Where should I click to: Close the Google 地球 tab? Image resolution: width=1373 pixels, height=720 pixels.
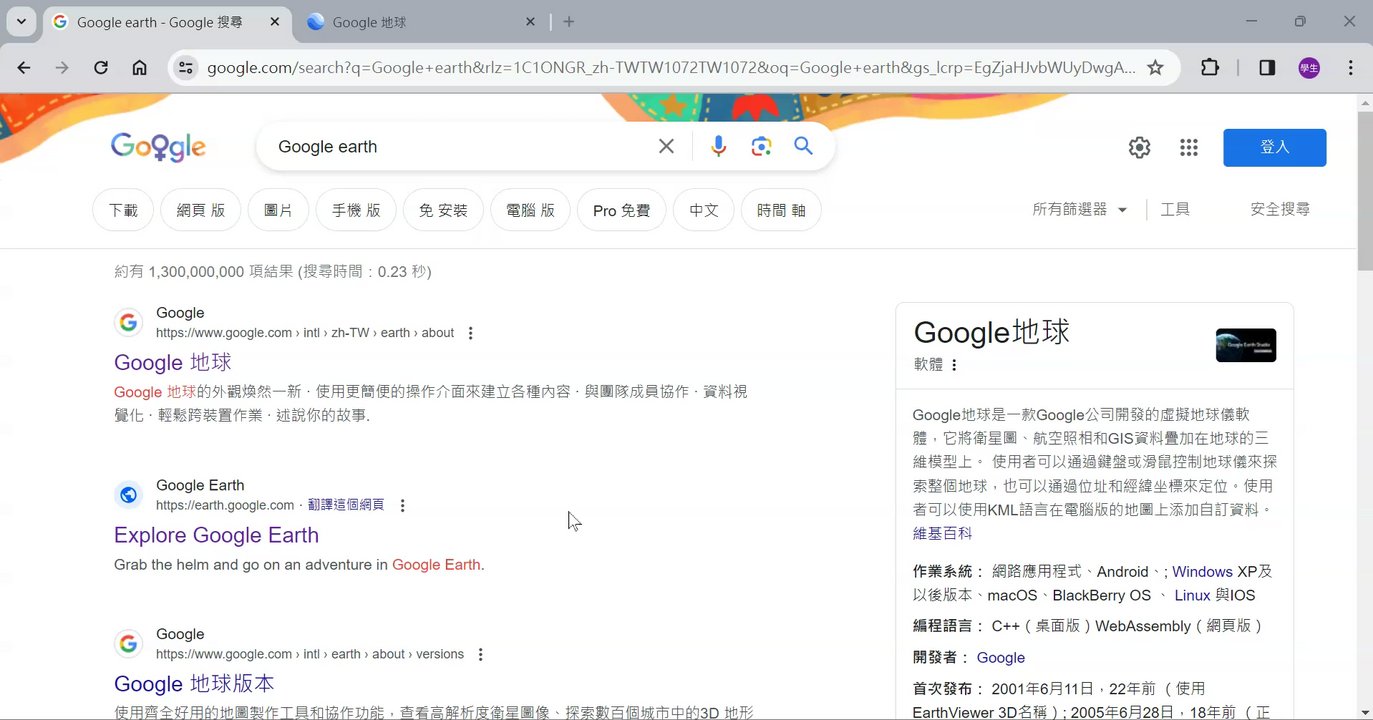[530, 22]
